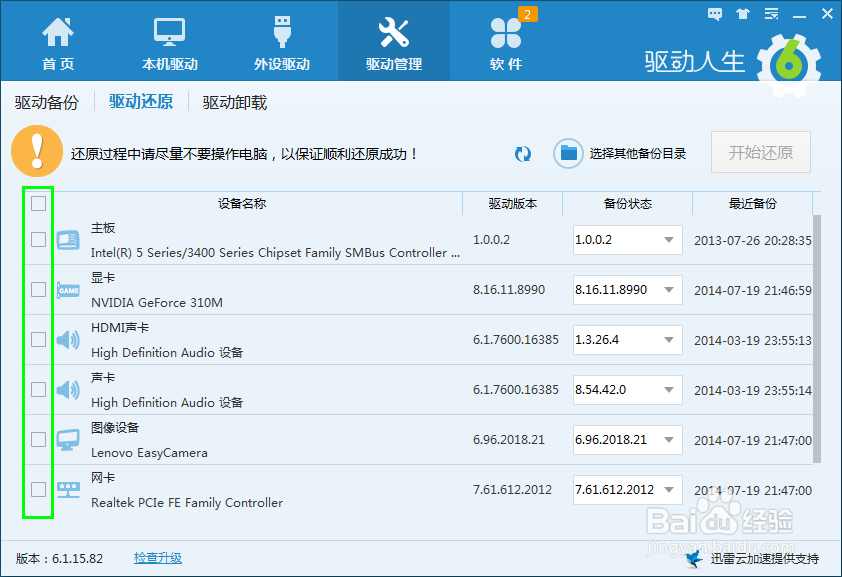The width and height of the screenshot is (842, 577).
Task: Check the 网卡 Realtek checkbox
Action: pos(38,489)
